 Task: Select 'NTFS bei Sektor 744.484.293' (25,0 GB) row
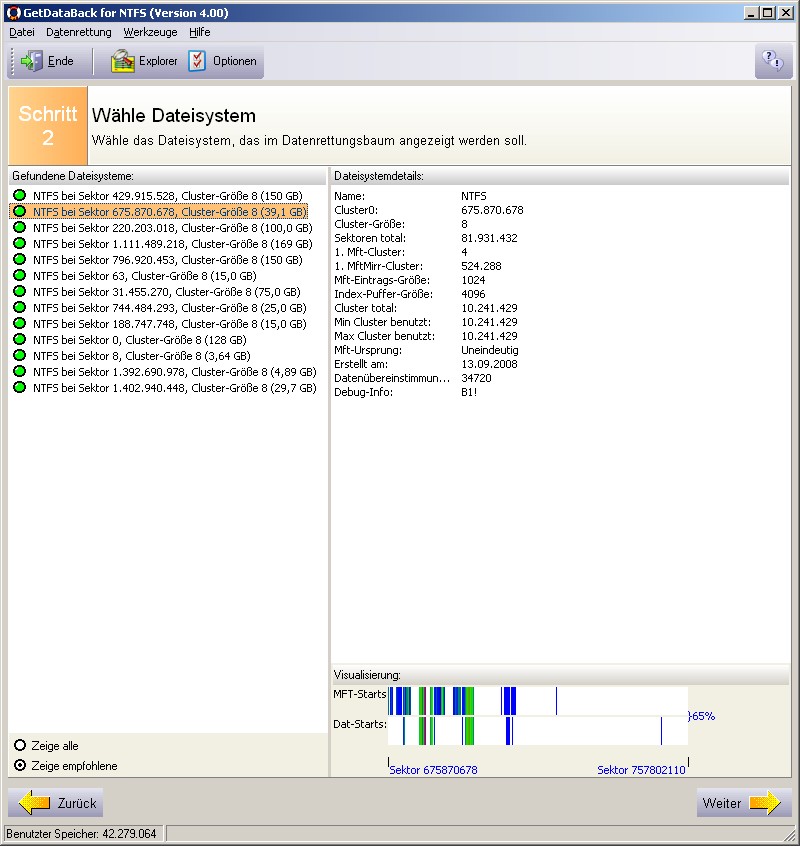tap(170, 308)
